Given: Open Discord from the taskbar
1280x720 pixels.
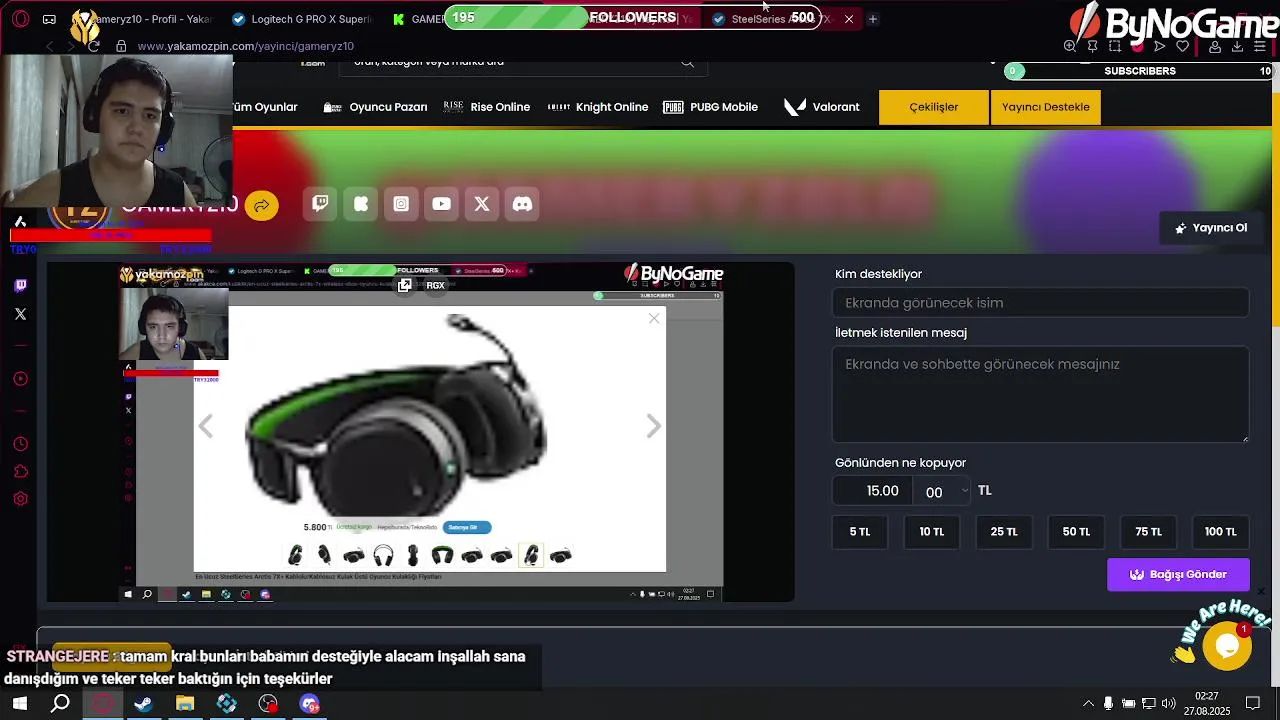Looking at the screenshot, I should 309,704.
